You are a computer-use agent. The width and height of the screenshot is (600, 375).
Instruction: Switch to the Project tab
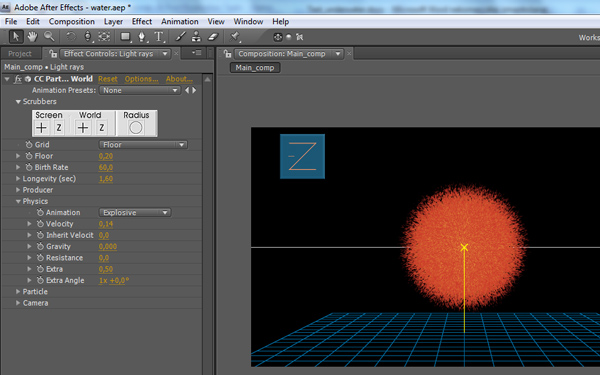[20, 54]
